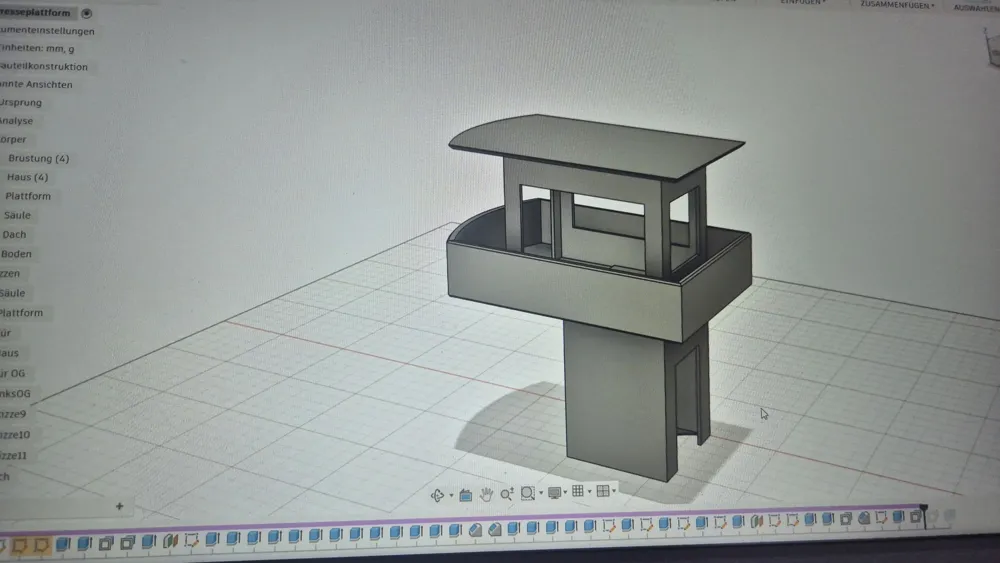The height and width of the screenshot is (563, 1000).
Task: Open the Benannte Ansichten browser folder
Action: pyautogui.click(x=36, y=84)
